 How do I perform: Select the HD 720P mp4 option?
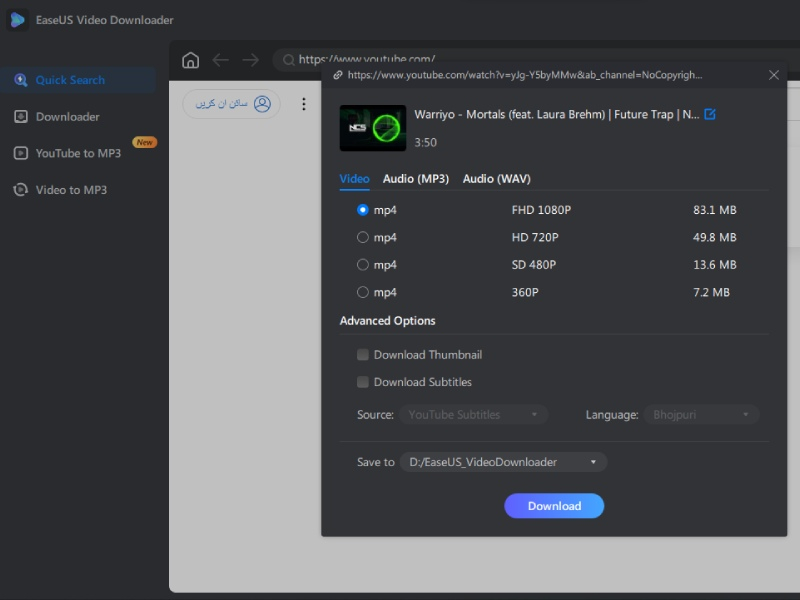pos(363,237)
